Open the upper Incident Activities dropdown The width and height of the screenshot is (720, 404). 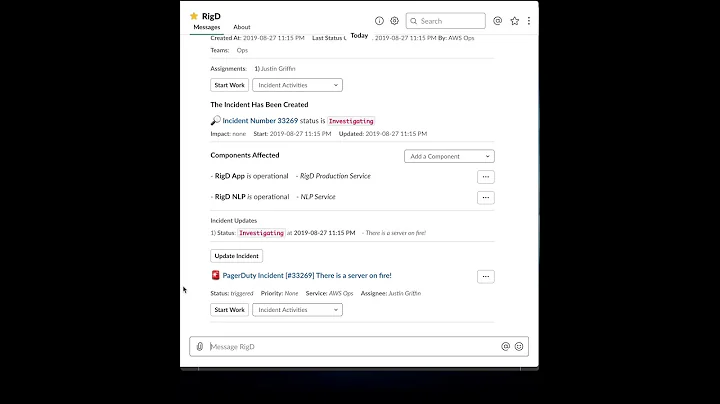tap(297, 85)
